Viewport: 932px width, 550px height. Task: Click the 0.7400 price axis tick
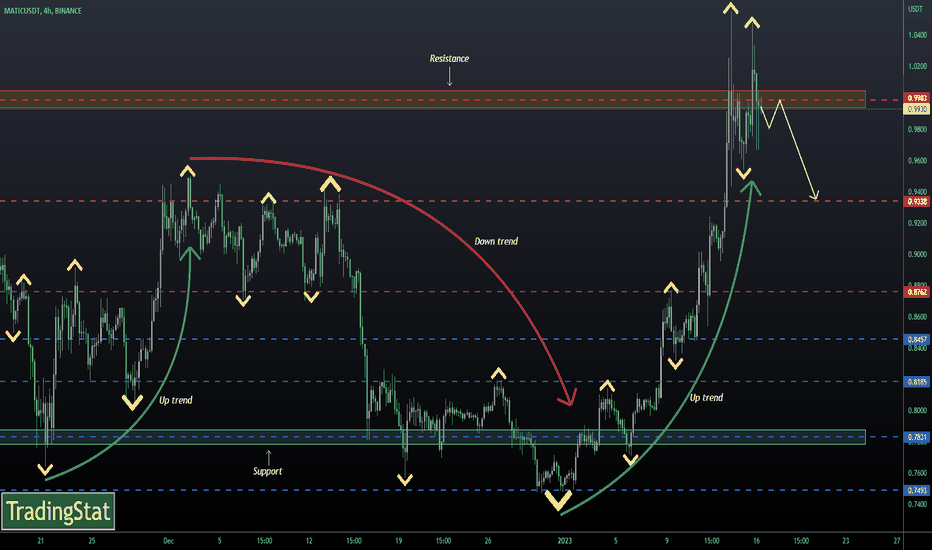tap(917, 504)
